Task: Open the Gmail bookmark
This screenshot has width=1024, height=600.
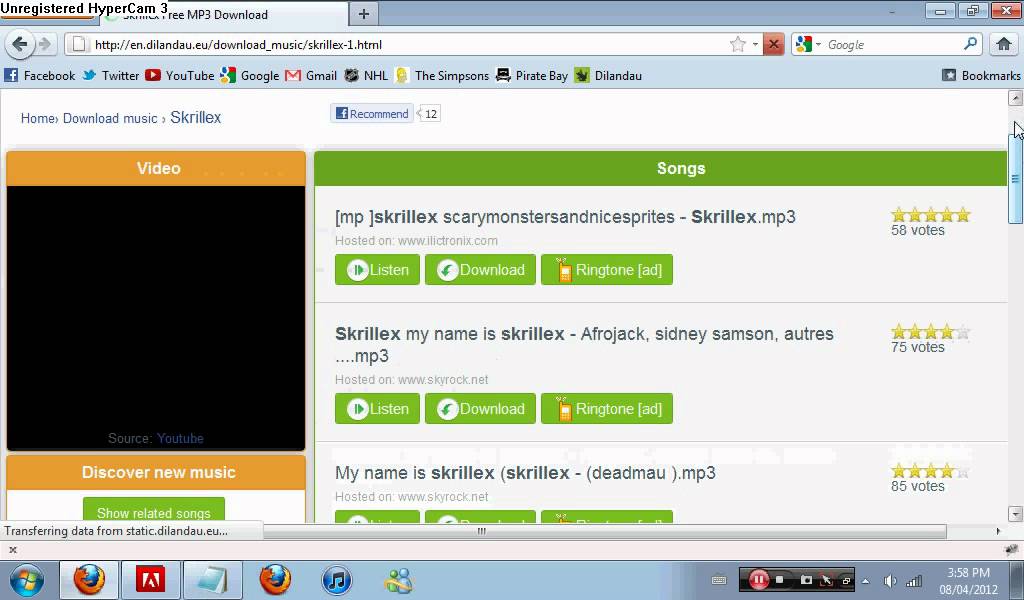Action: coord(312,76)
